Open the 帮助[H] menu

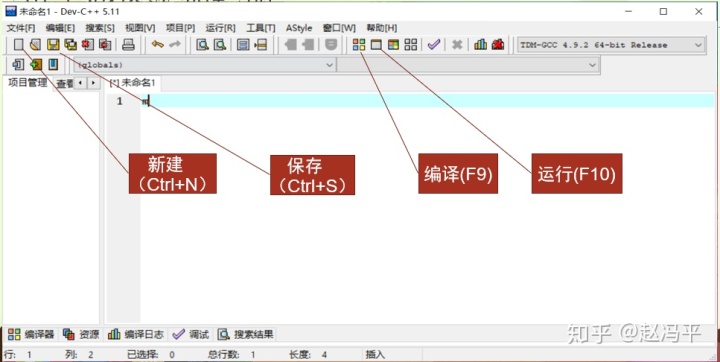coord(382,28)
